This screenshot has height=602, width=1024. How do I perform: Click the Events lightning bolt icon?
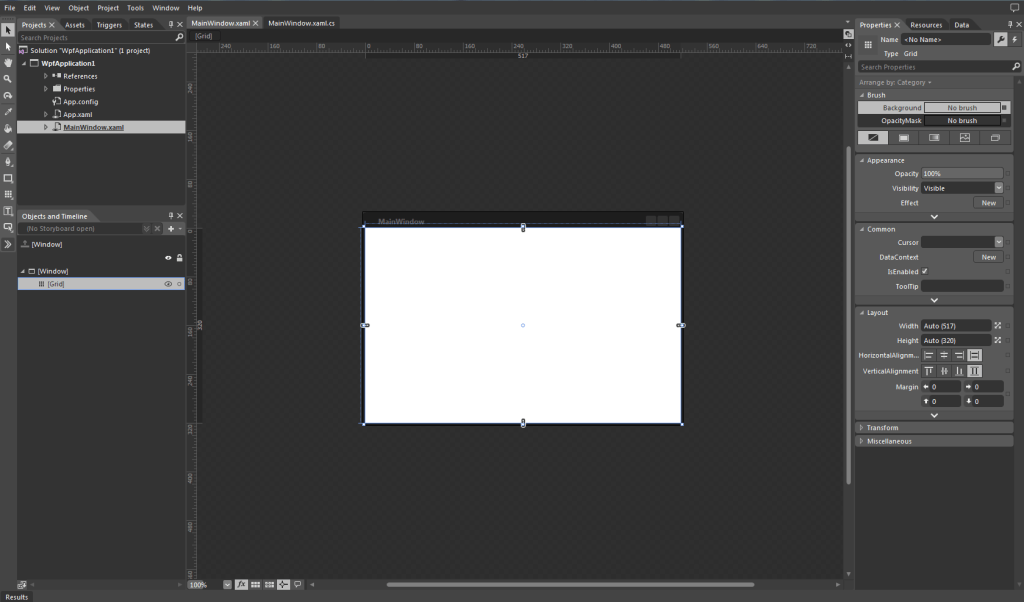pos(1015,39)
